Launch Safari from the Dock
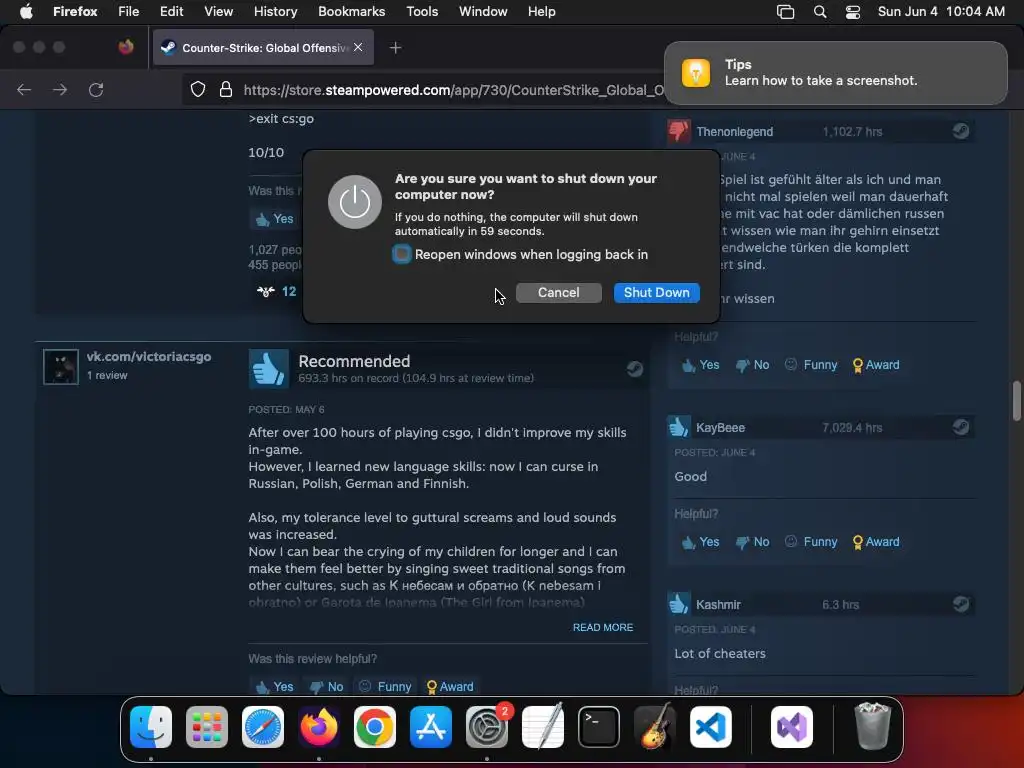Screen dimensions: 1024x768 pos(263,727)
